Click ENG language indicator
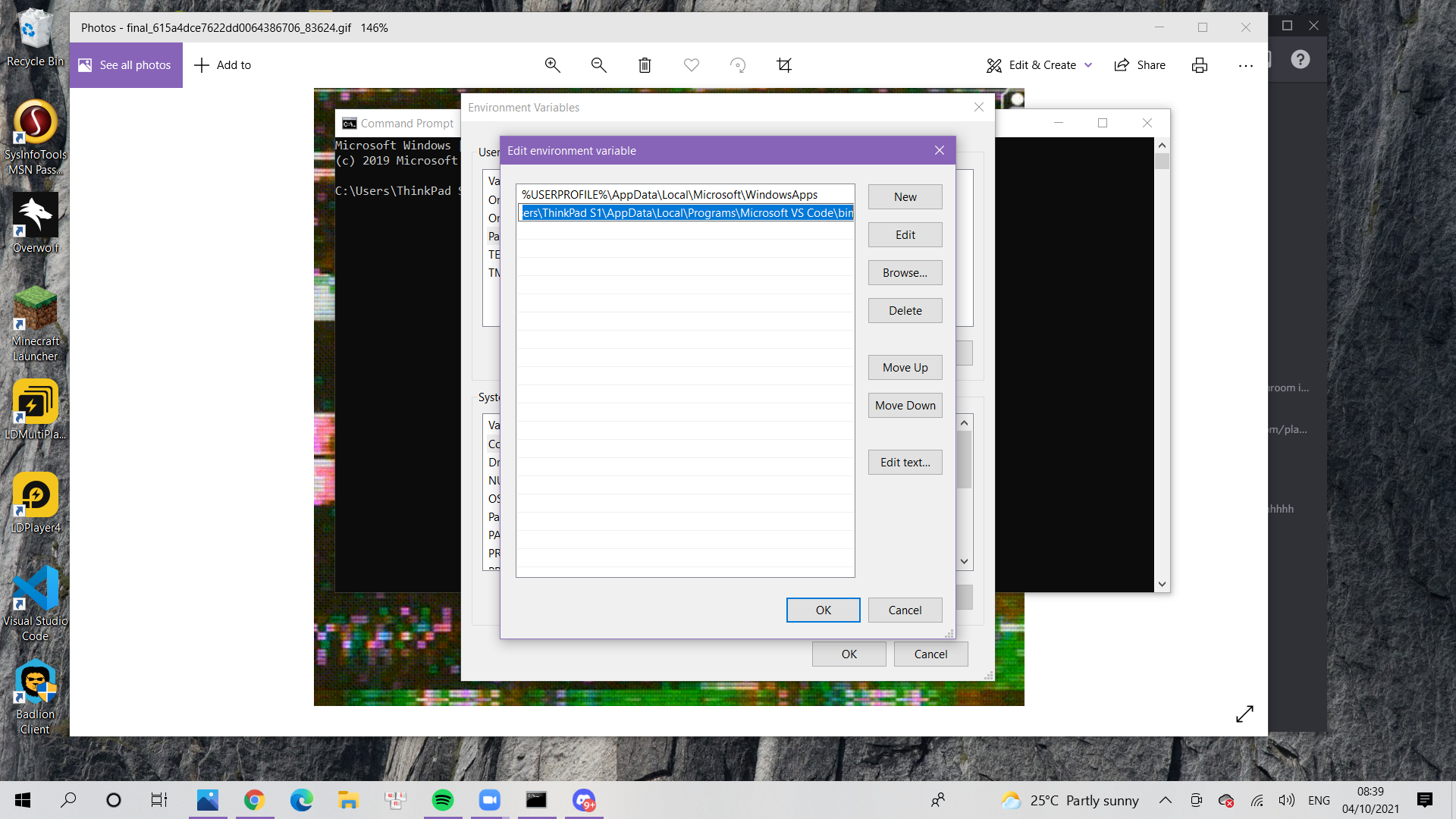The image size is (1456, 819). pyautogui.click(x=1319, y=800)
